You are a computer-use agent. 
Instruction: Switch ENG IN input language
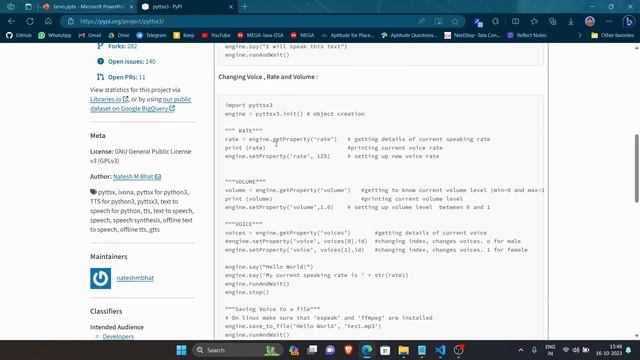pos(550,350)
